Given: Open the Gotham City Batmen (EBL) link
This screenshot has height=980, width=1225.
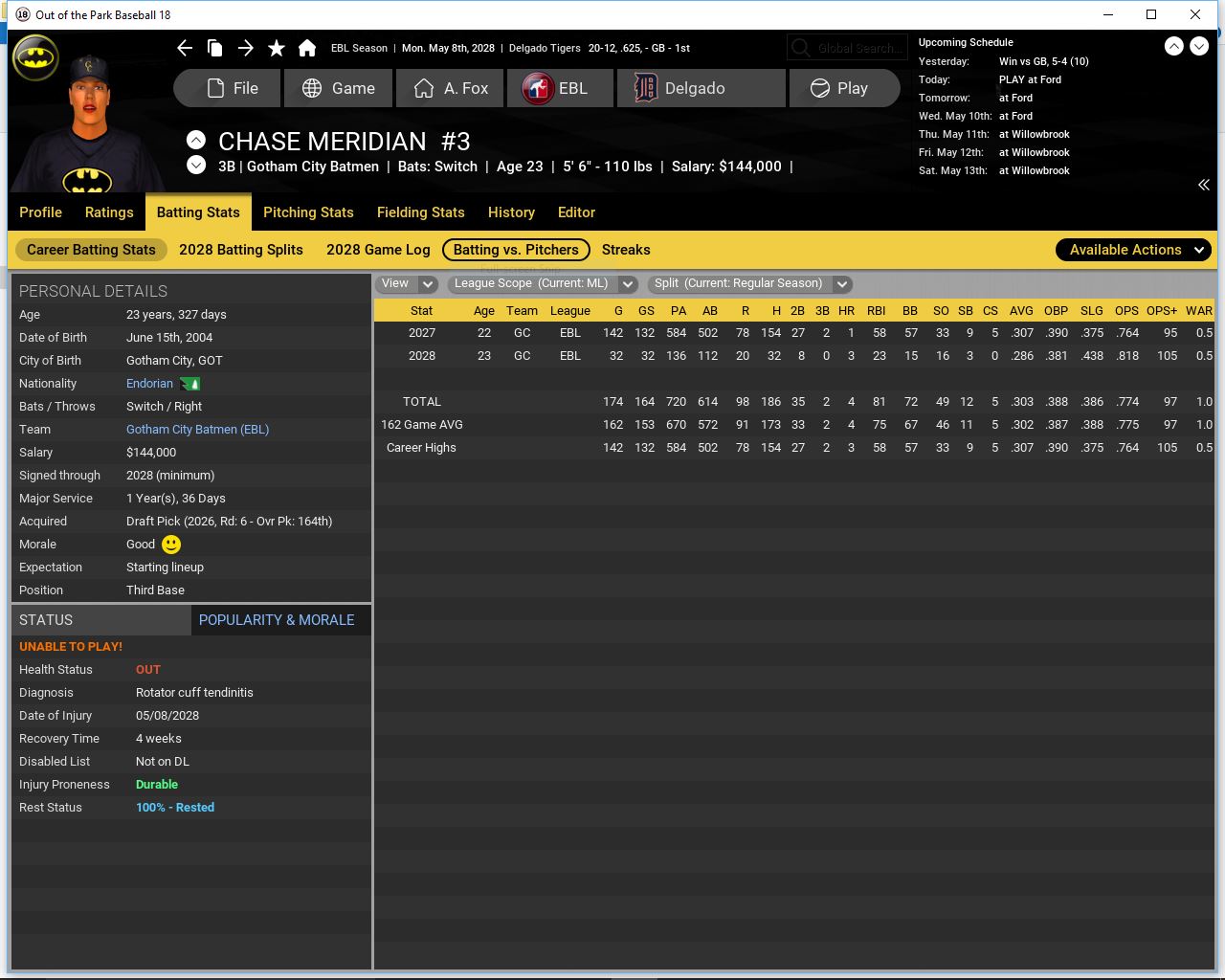Looking at the screenshot, I should click(197, 430).
